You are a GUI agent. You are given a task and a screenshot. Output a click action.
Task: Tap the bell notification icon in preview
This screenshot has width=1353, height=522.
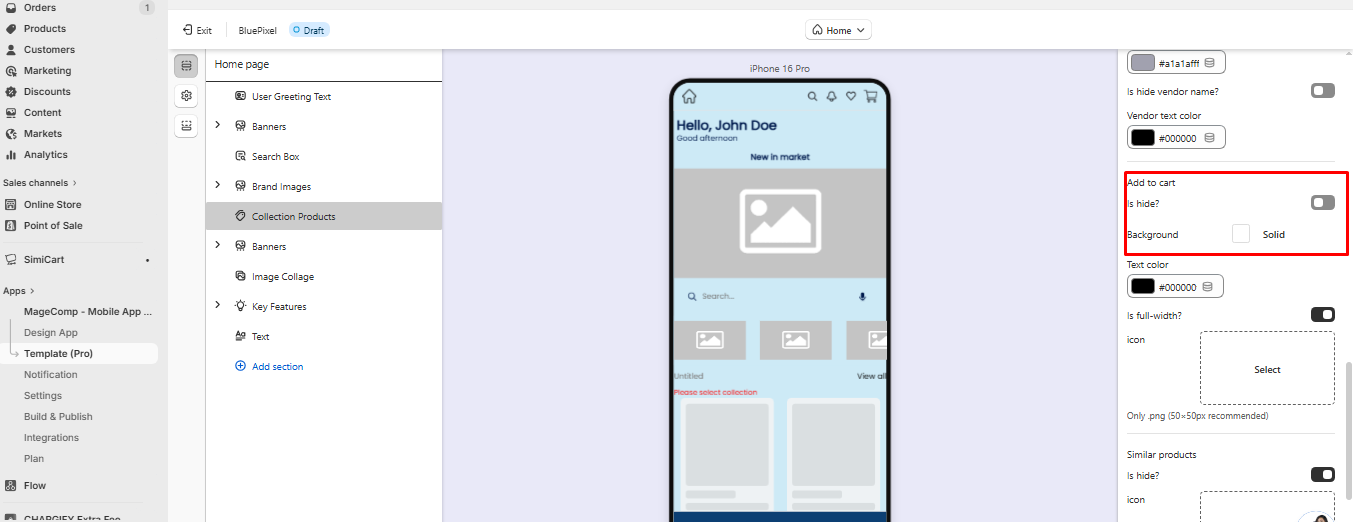click(831, 97)
